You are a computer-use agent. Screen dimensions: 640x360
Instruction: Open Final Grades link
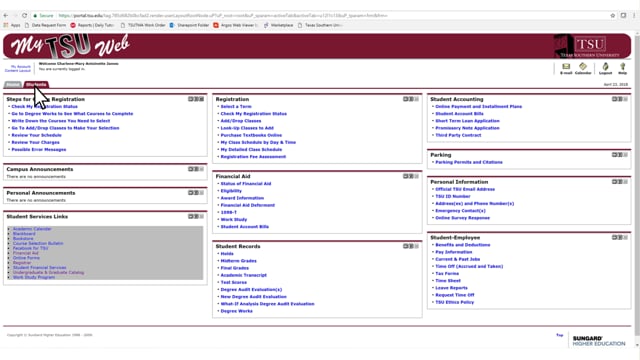click(x=235, y=268)
